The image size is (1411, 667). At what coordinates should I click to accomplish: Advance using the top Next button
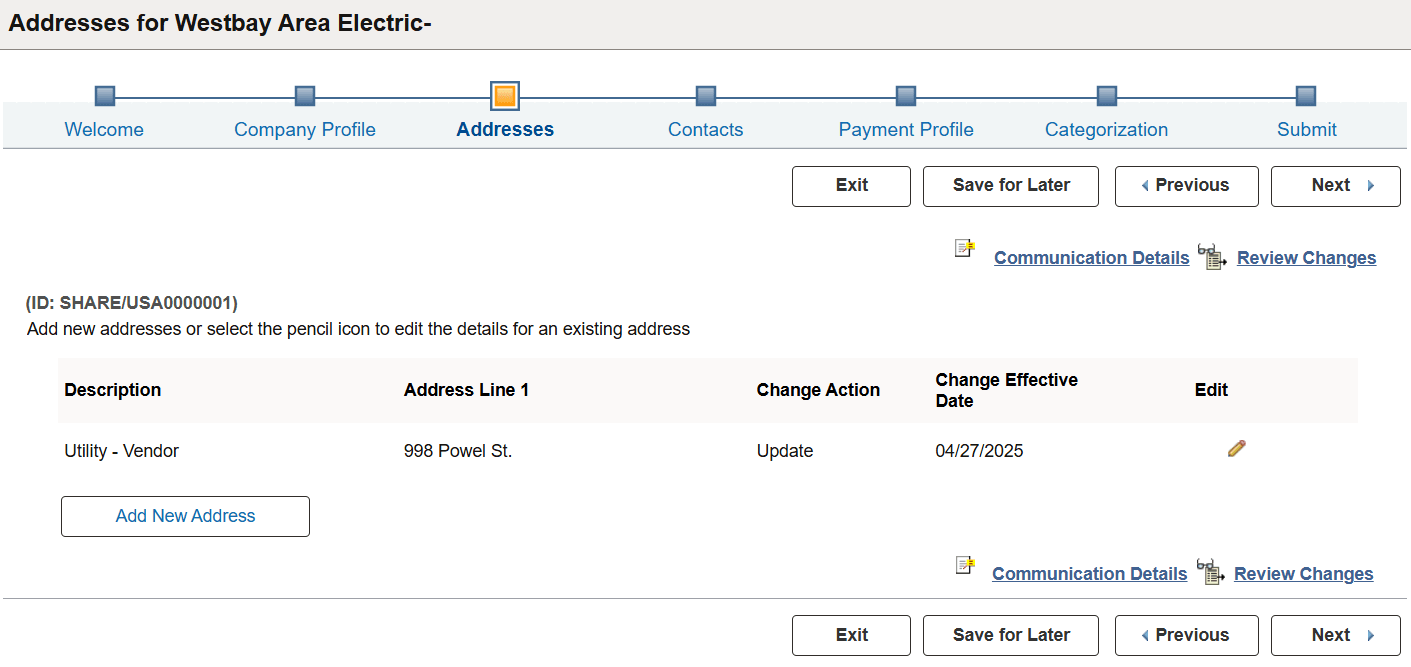coord(1335,186)
